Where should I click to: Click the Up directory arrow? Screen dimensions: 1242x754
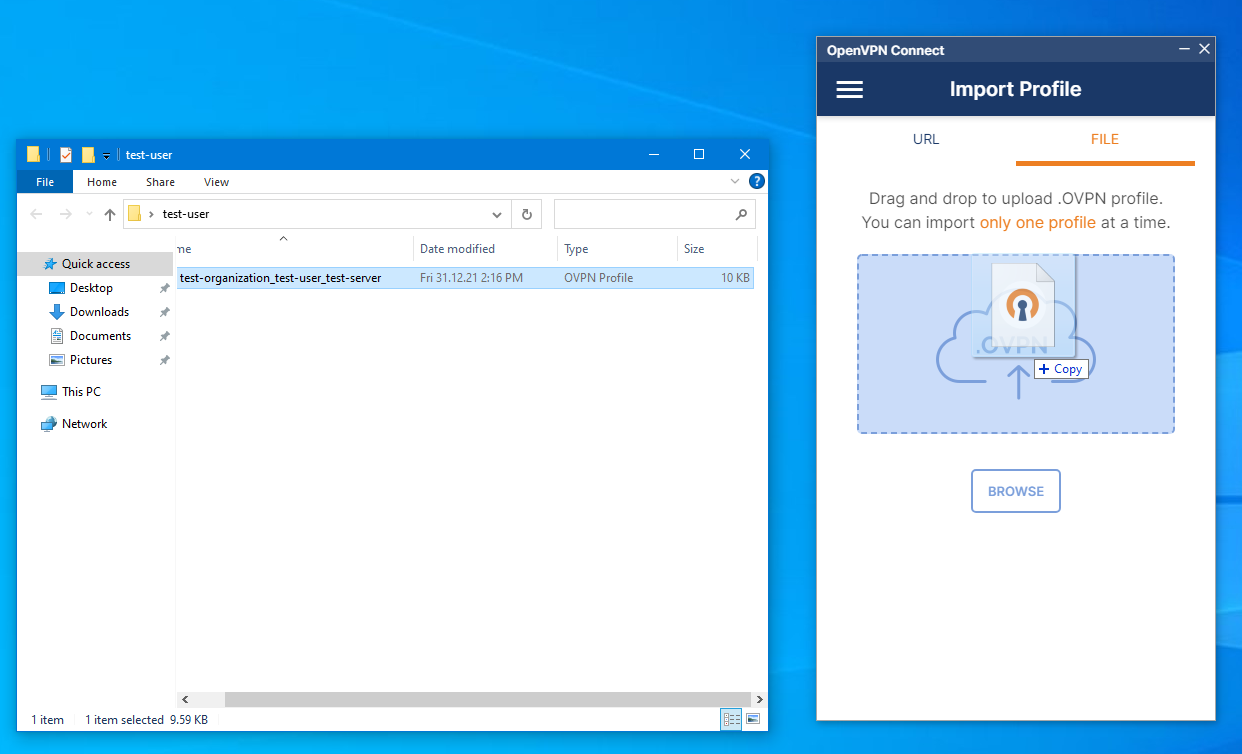coord(110,214)
